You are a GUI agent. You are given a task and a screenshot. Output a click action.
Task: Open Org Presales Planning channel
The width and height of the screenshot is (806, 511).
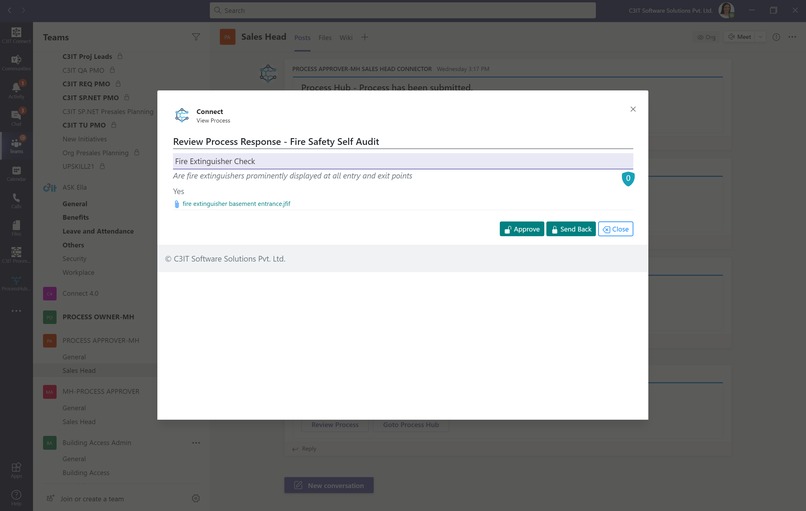tap(95, 153)
